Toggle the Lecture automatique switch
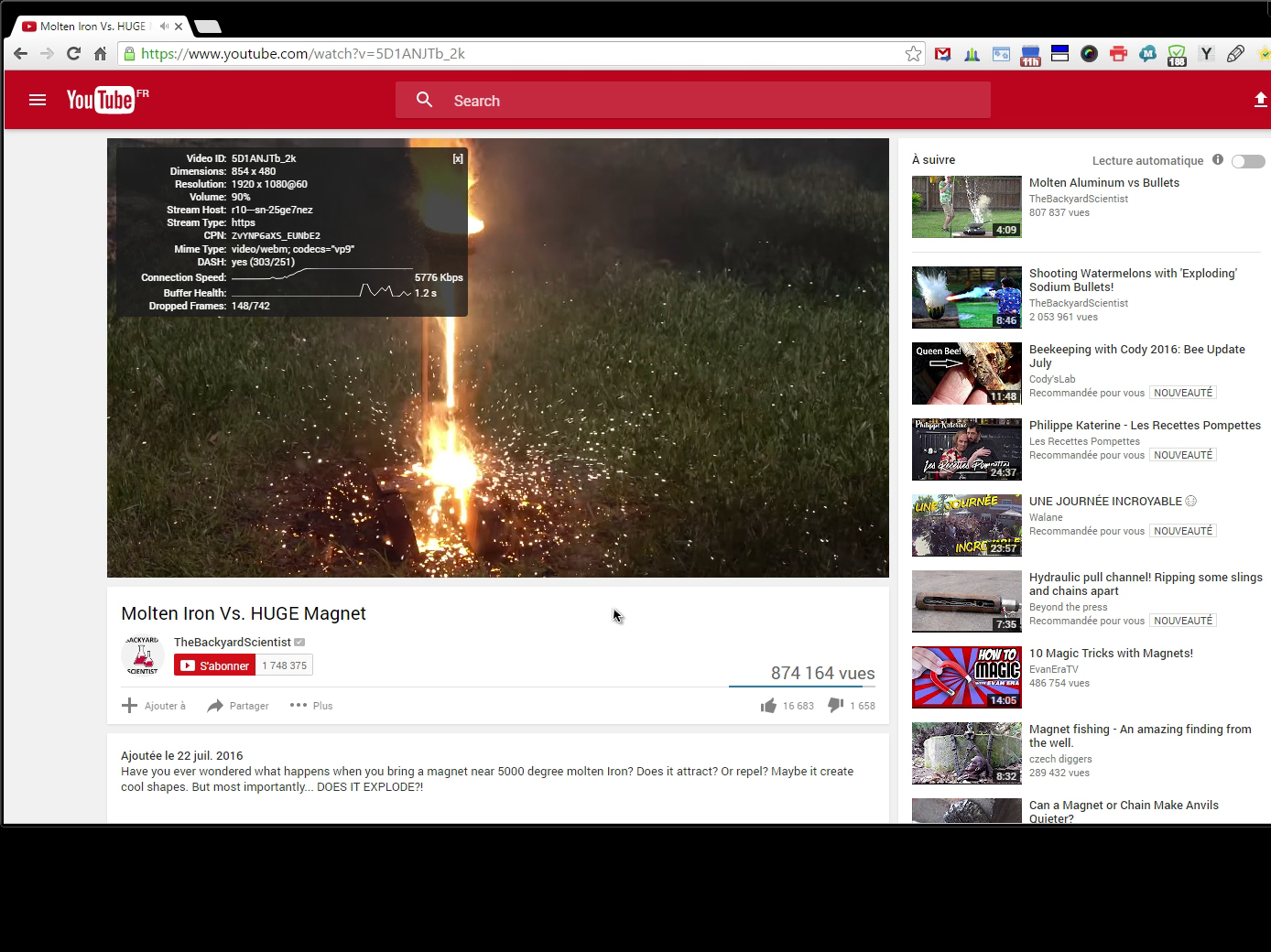 coord(1248,161)
